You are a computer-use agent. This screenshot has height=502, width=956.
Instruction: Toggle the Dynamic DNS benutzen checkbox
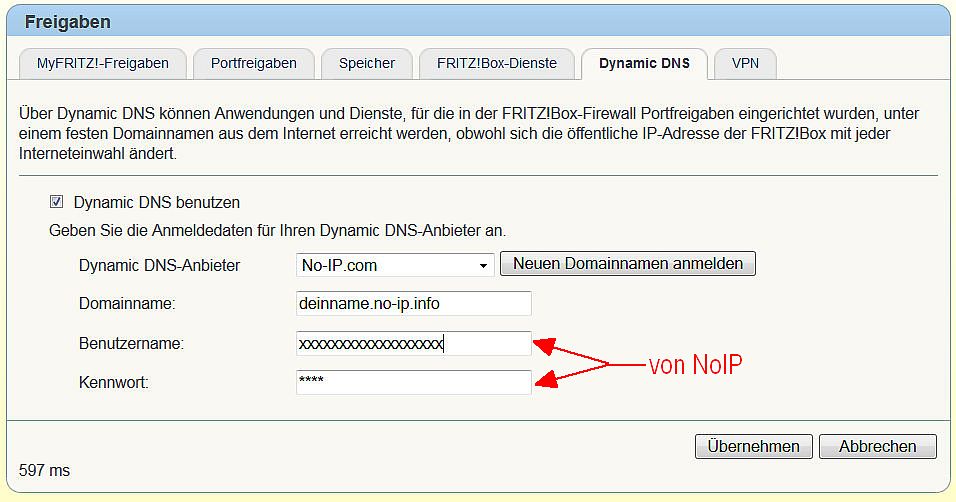tap(56, 202)
